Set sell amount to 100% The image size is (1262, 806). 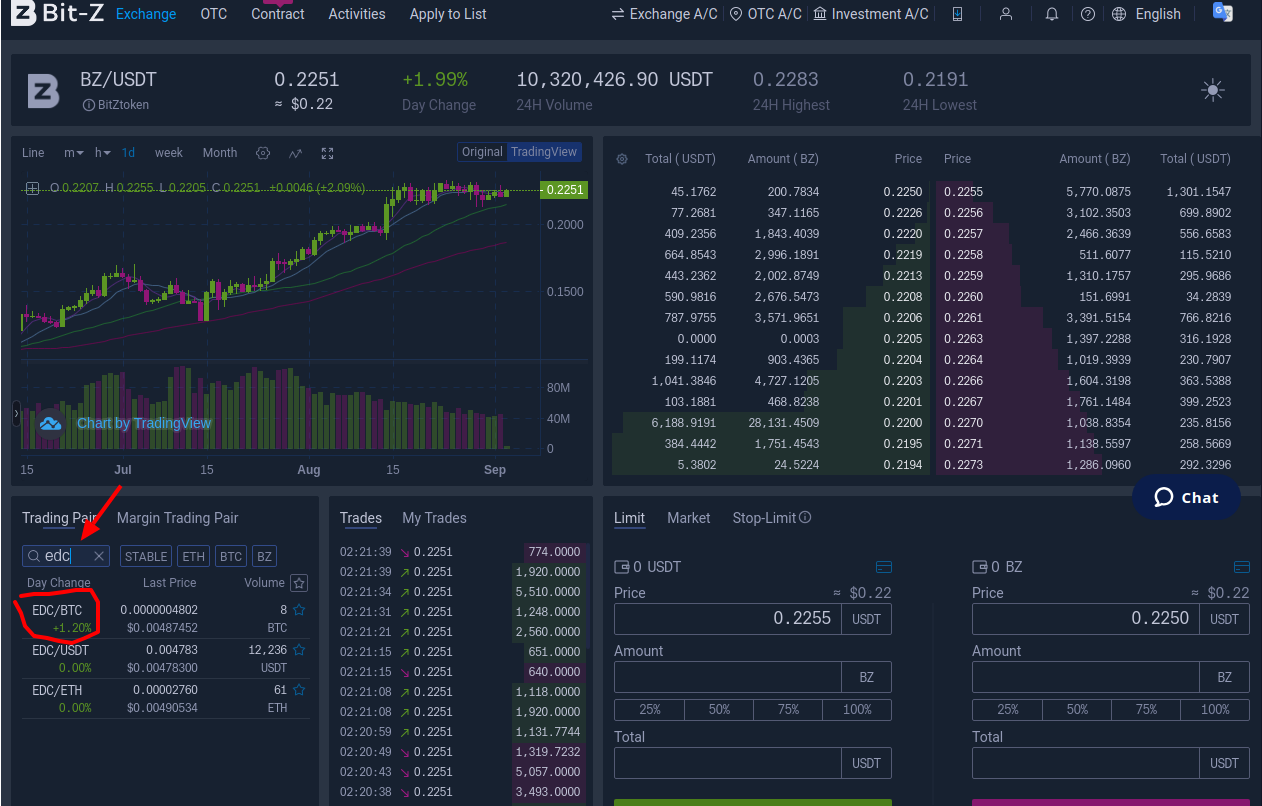pyautogui.click(x=1215, y=709)
